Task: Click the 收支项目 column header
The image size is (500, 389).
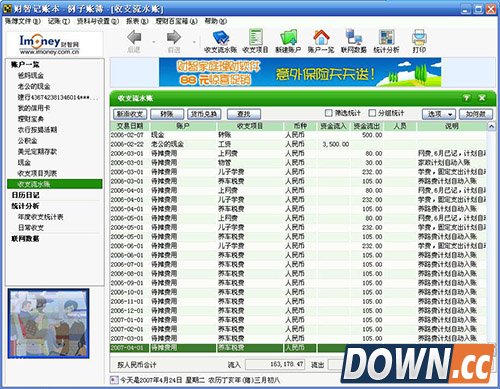Action: (x=250, y=126)
